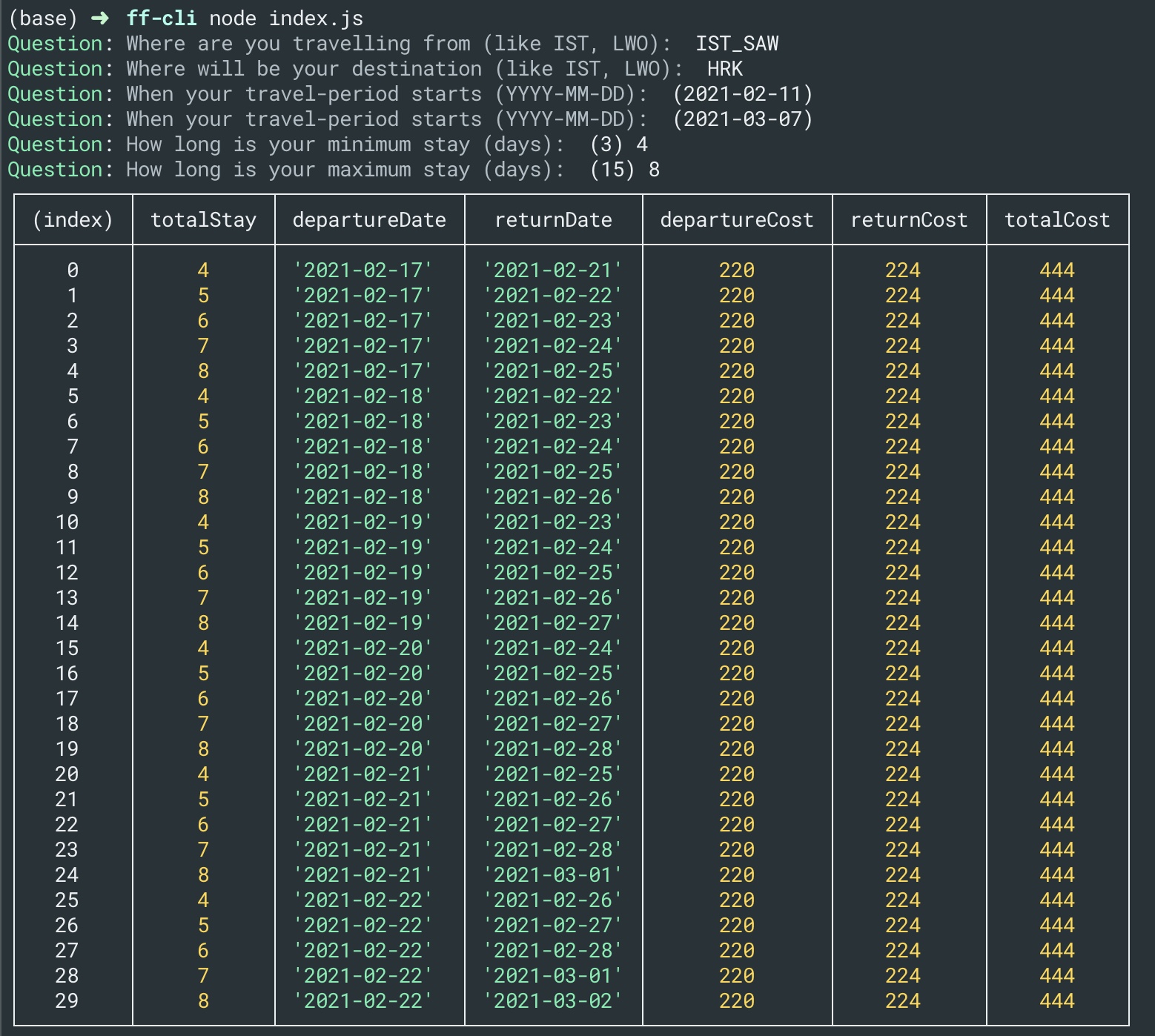Click the '(2021-03-07)' default end date

point(743,119)
